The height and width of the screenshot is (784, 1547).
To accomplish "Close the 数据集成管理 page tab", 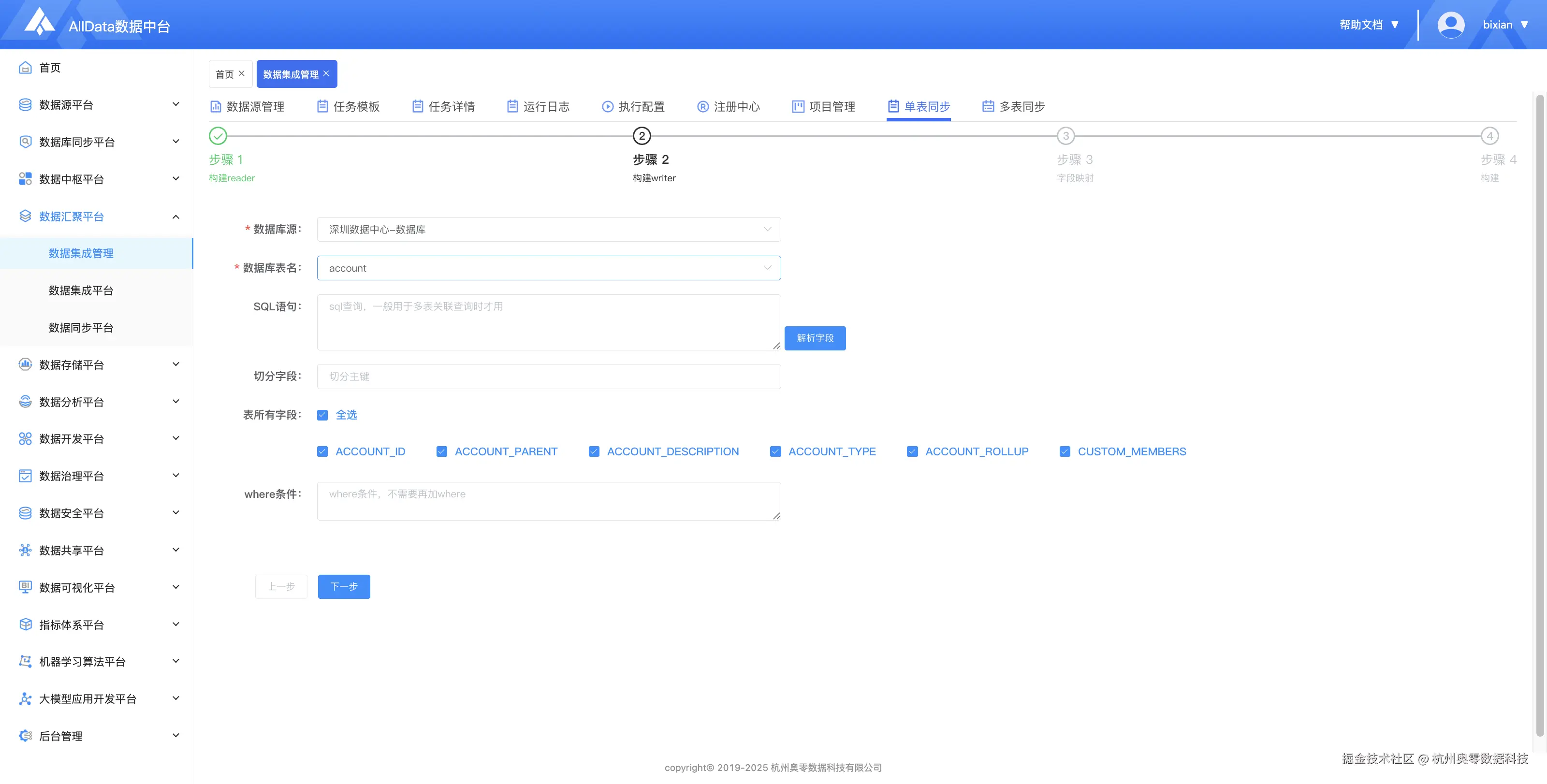I will [326, 73].
